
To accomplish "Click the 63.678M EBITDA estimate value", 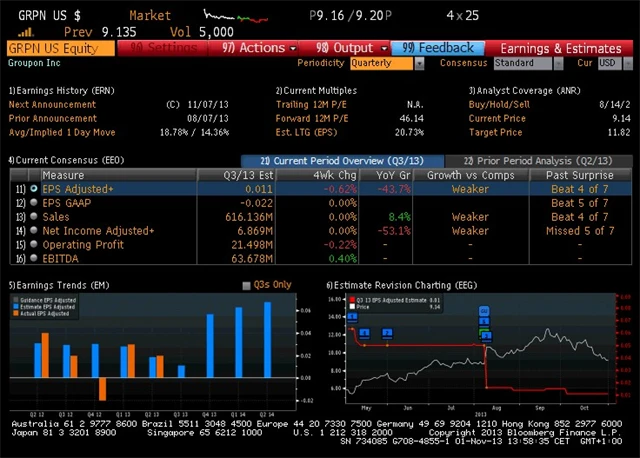I will coord(252,258).
